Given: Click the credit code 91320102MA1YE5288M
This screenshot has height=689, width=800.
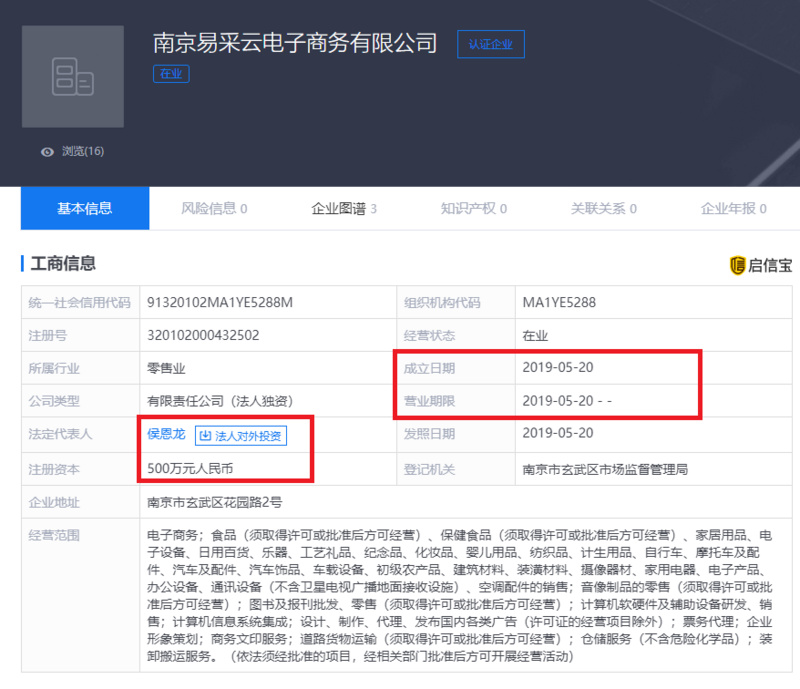Looking at the screenshot, I should pyautogui.click(x=220, y=303).
